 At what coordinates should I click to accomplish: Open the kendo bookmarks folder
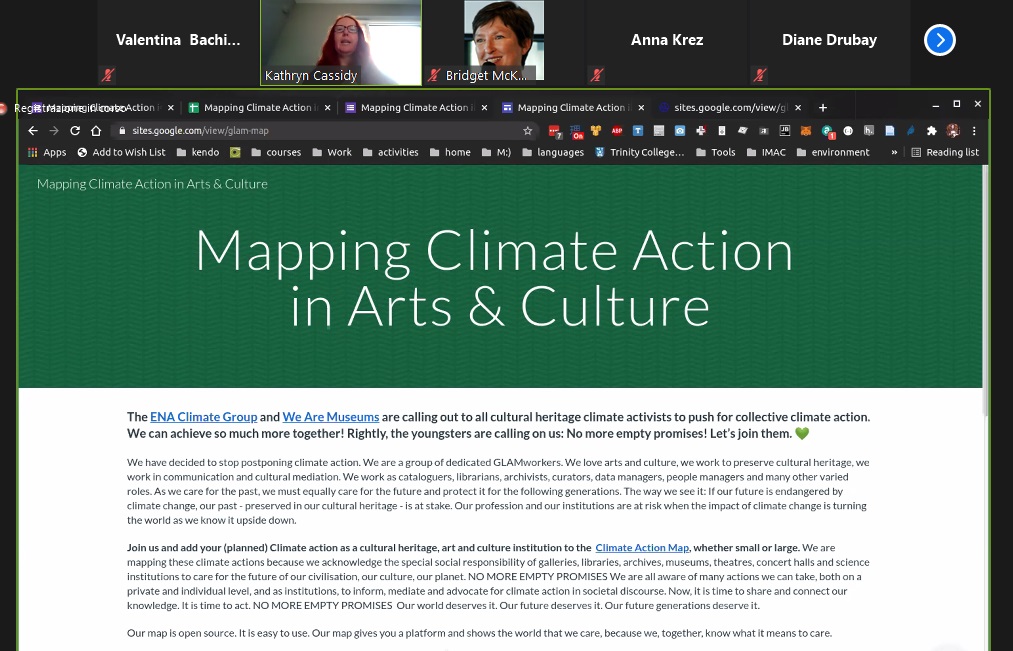(x=198, y=152)
